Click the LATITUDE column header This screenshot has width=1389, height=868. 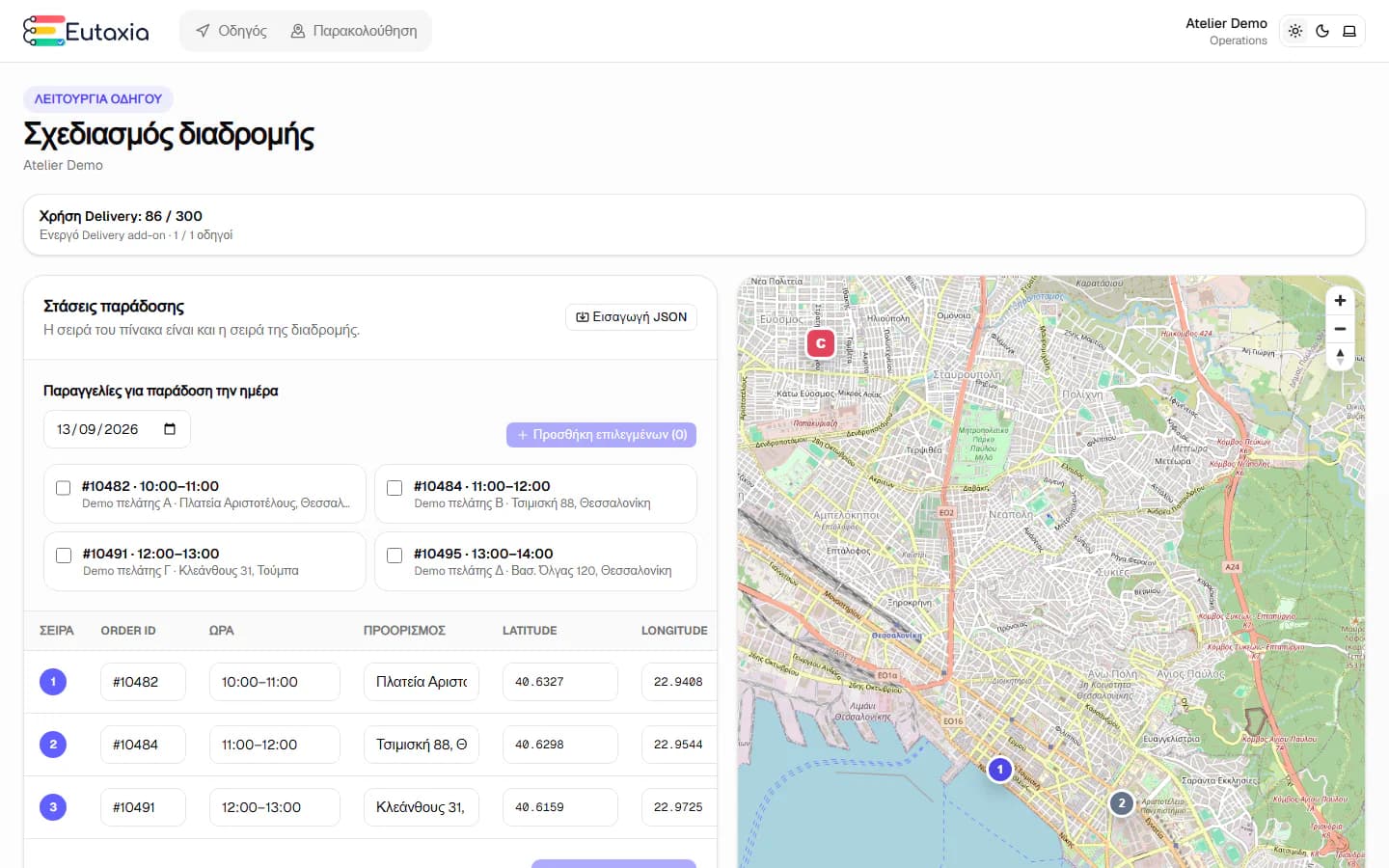tap(530, 631)
